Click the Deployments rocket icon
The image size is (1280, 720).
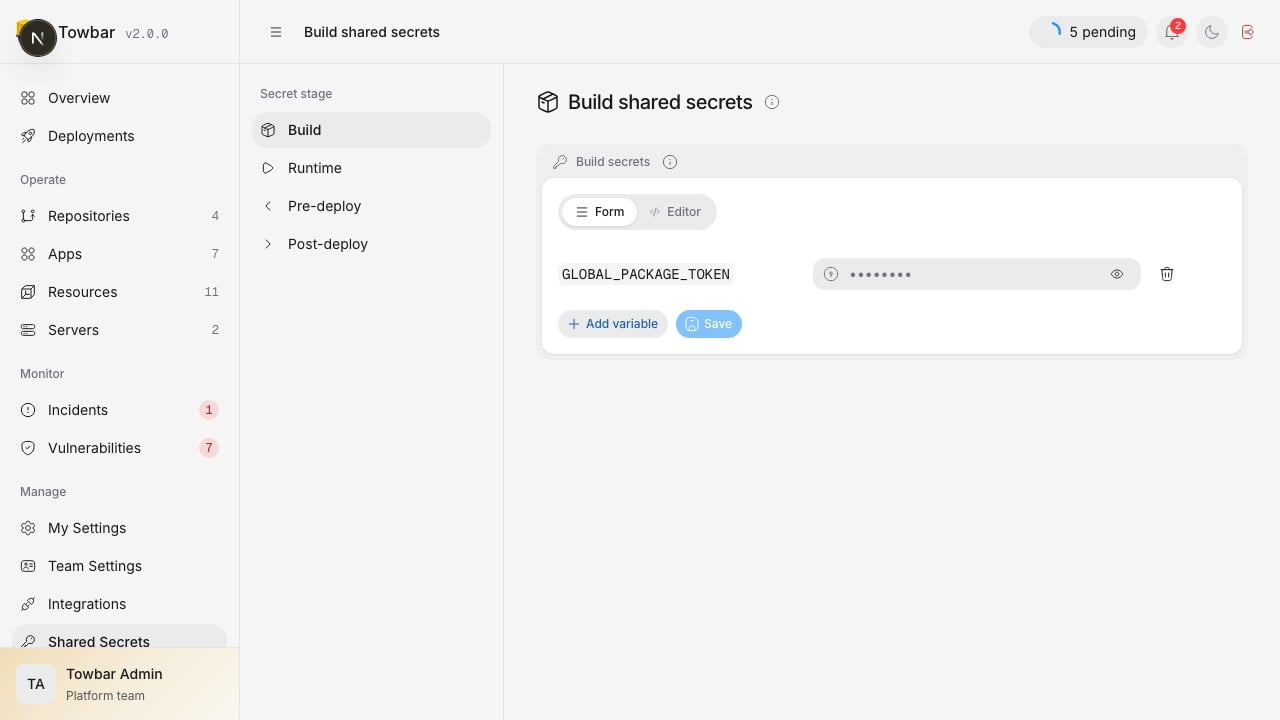pos(28,136)
